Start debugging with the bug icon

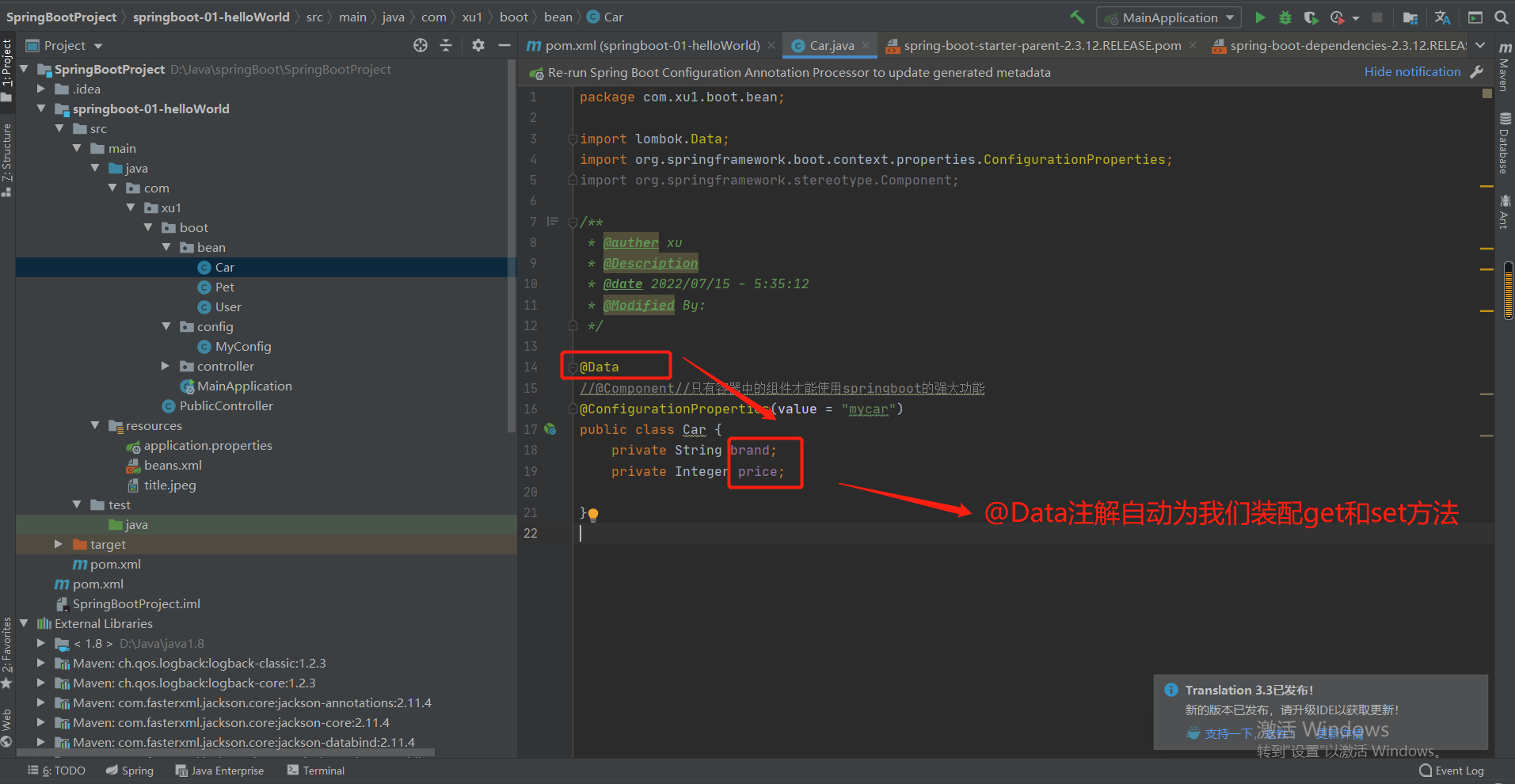(x=1285, y=17)
